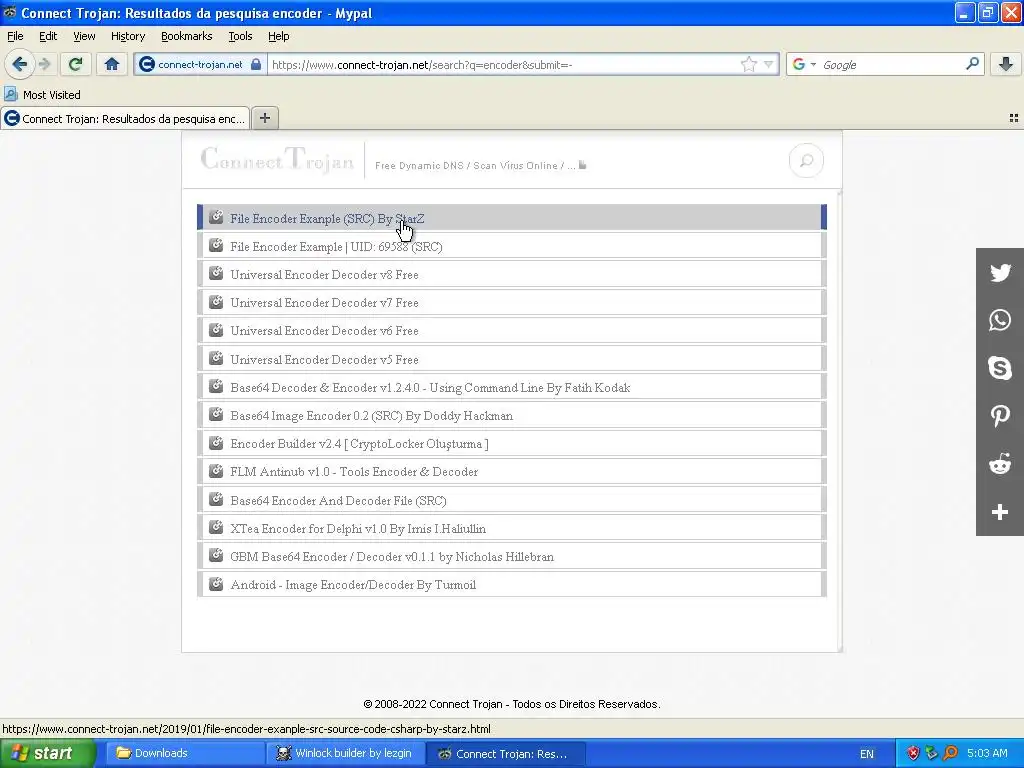This screenshot has height=768, width=1024.
Task: Click the icon beside XTea Encoder for Delphi
Action: [x=216, y=527]
